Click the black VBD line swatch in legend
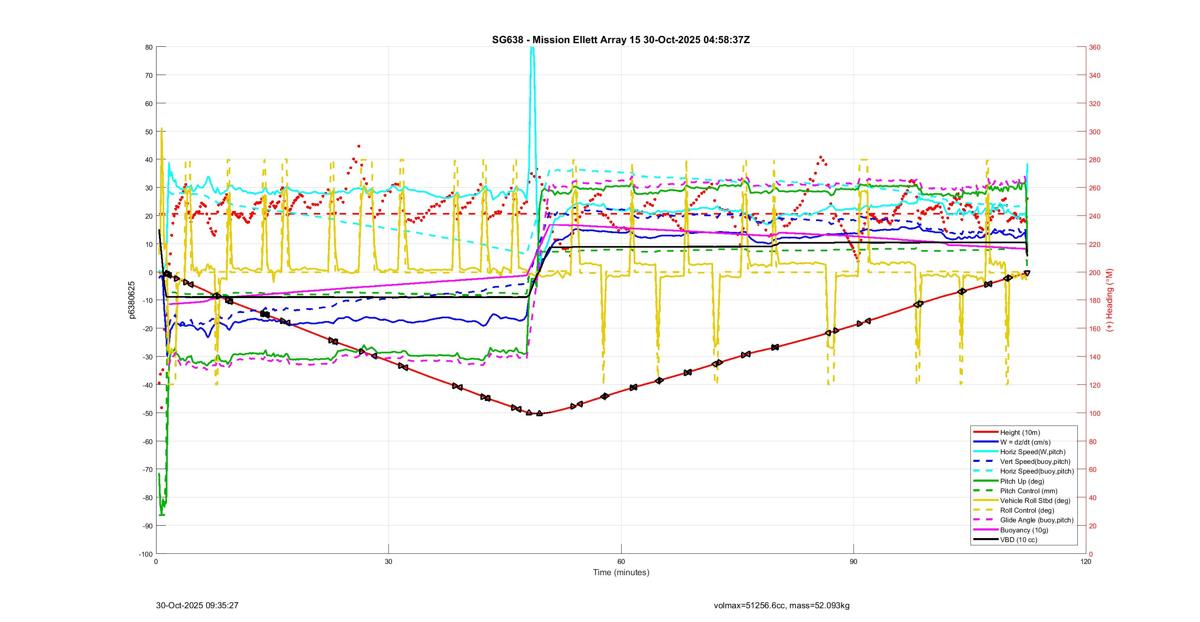This screenshot has width=1200, height=622. coord(984,540)
